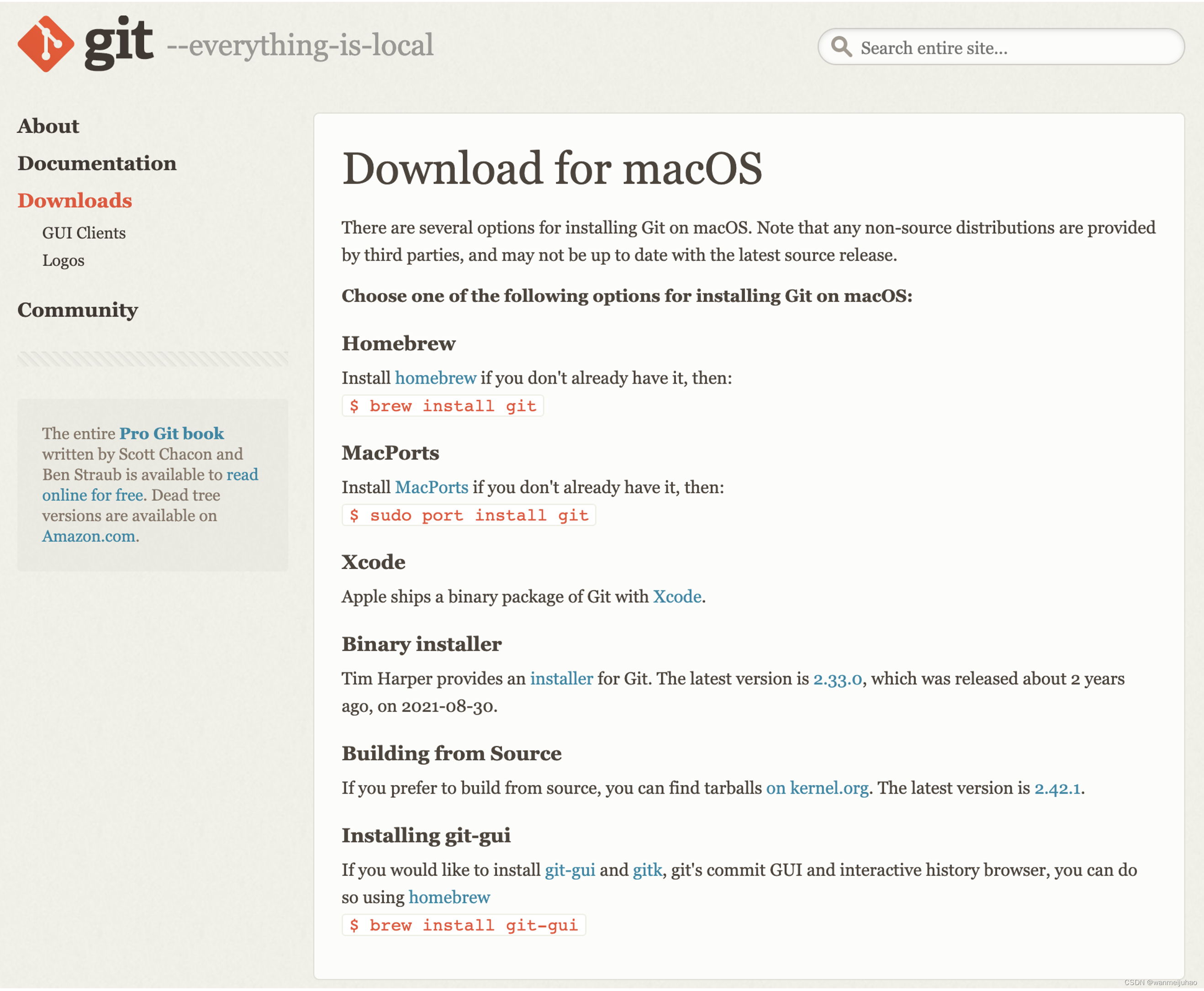Click the read online for free link
The width and height of the screenshot is (1204, 991).
150,485
